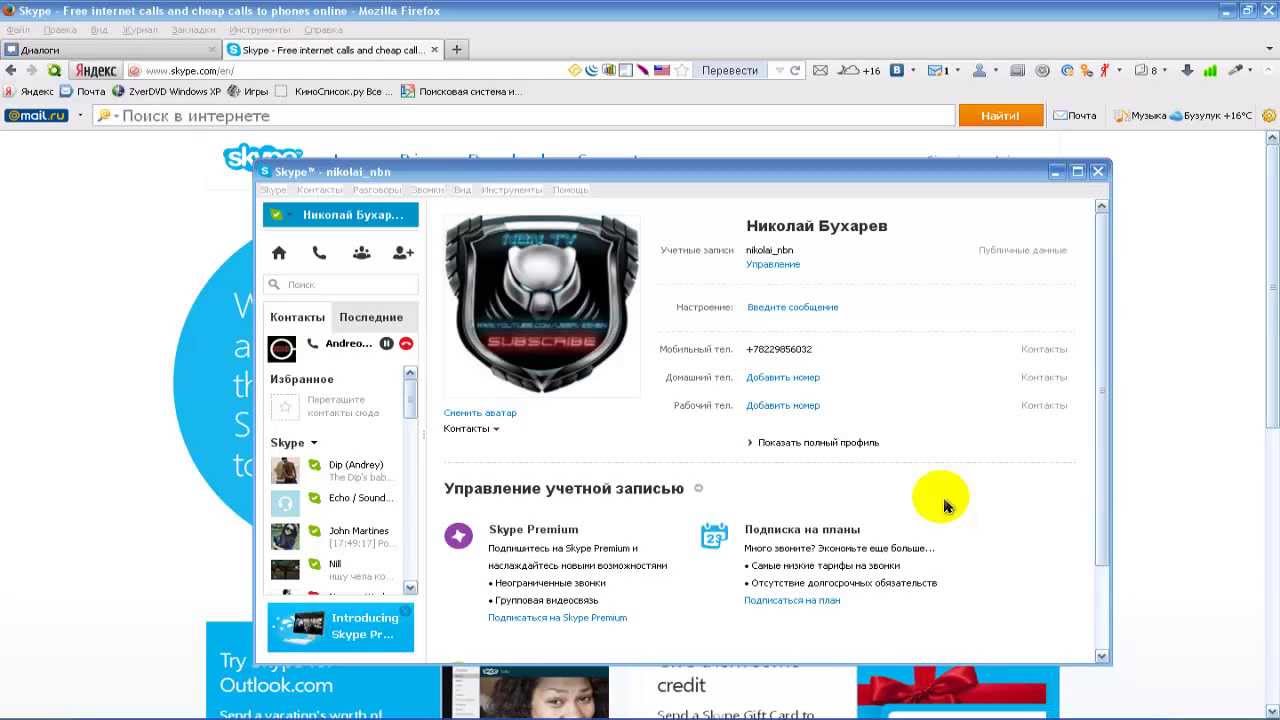Open the Introducing Skype Premium banner

pyautogui.click(x=340, y=627)
